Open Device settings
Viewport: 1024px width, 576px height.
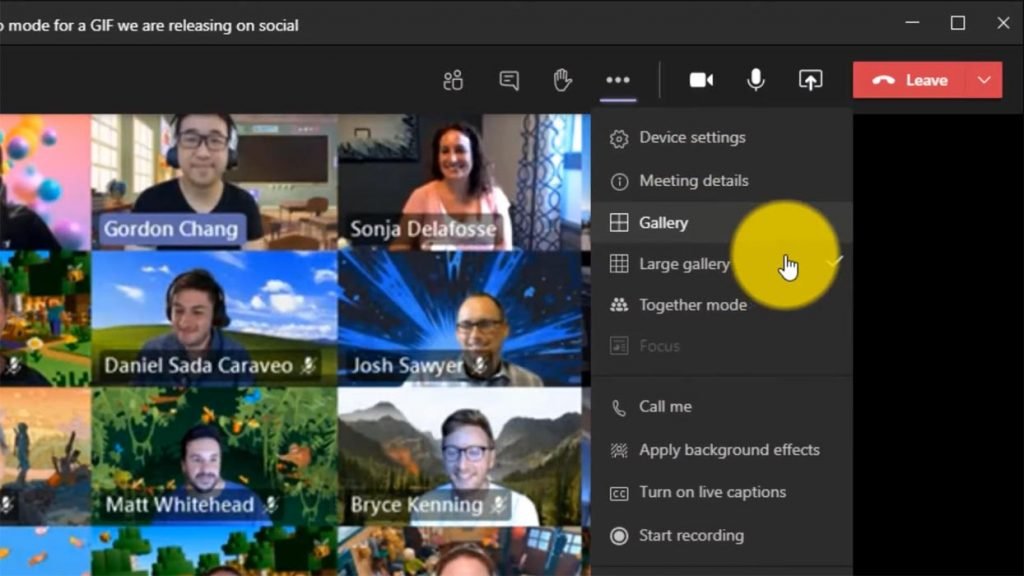690,137
